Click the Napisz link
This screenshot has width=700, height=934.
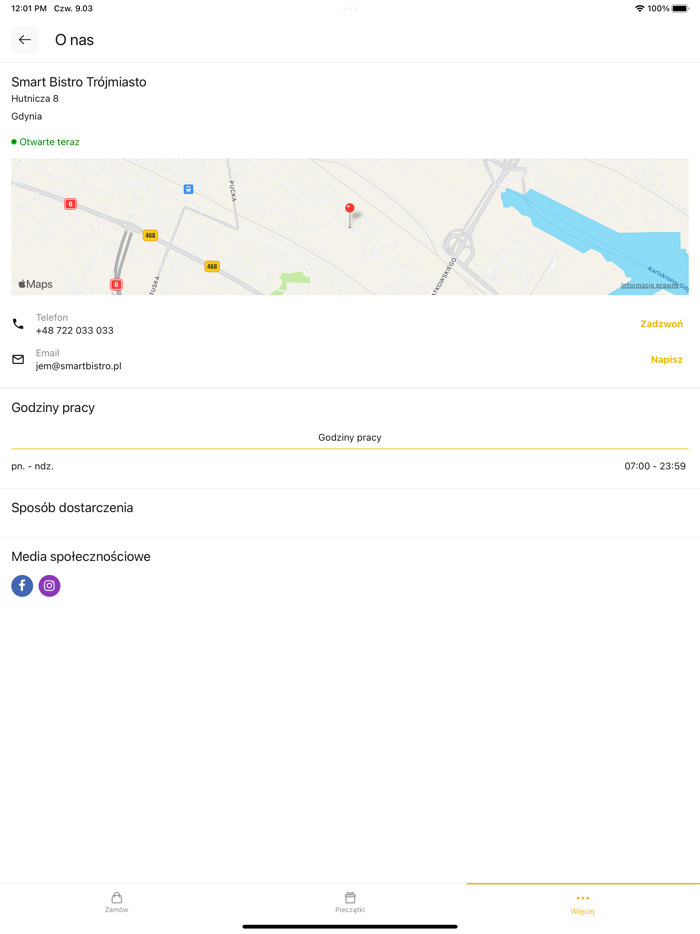pos(666,359)
